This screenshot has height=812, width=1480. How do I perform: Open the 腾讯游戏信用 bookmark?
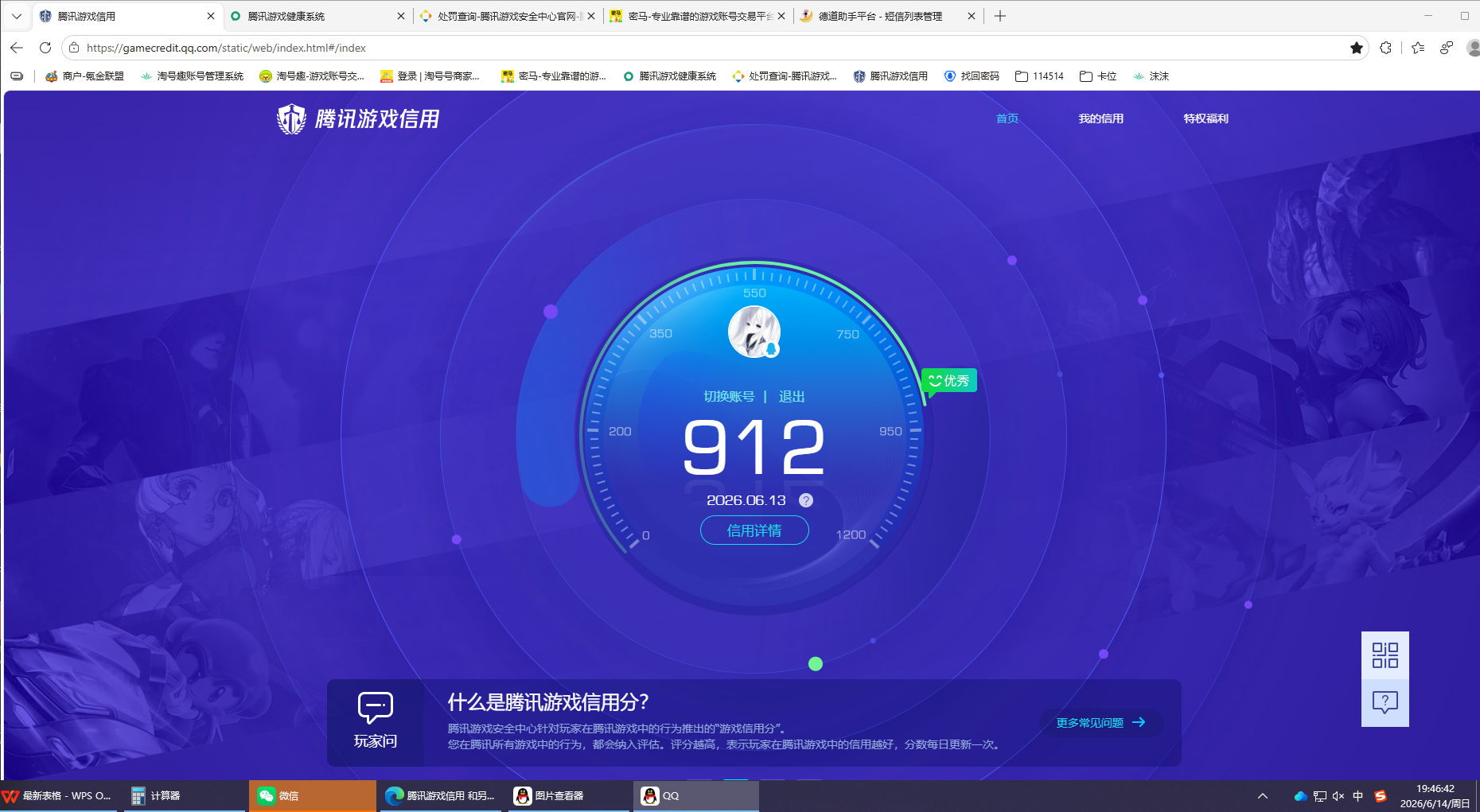pyautogui.click(x=890, y=76)
